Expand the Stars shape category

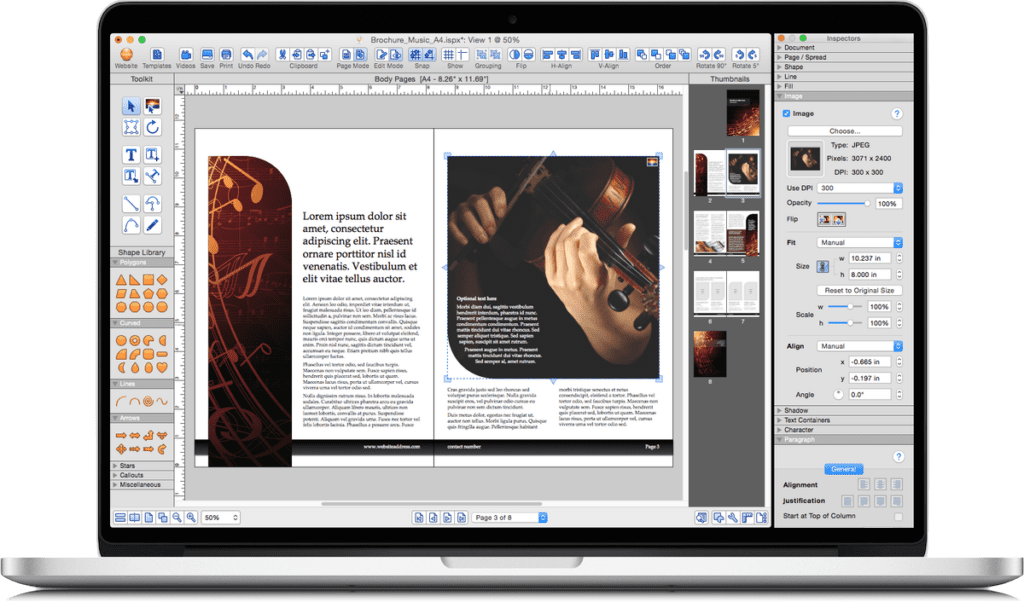[x=127, y=465]
